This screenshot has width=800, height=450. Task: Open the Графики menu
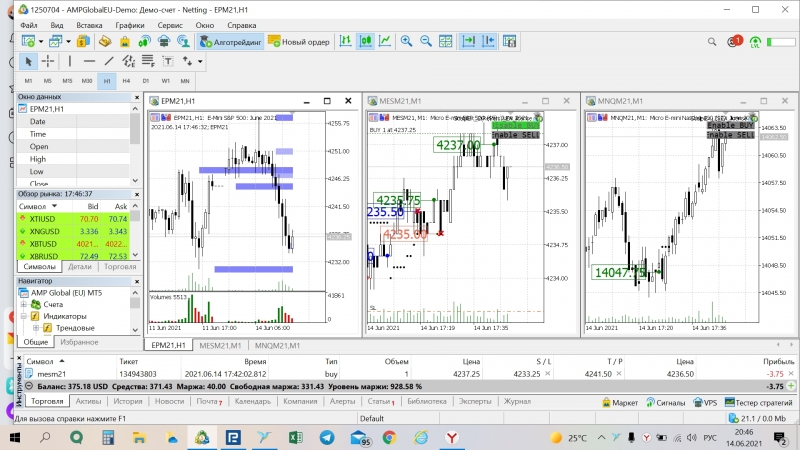(x=130, y=25)
